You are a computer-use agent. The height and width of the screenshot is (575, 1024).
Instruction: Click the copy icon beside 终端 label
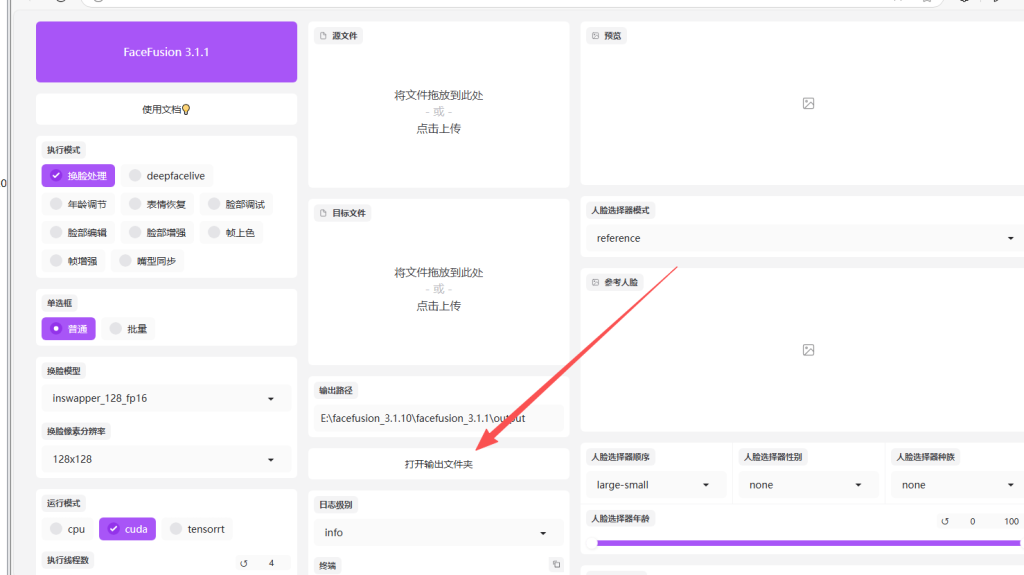click(x=556, y=565)
